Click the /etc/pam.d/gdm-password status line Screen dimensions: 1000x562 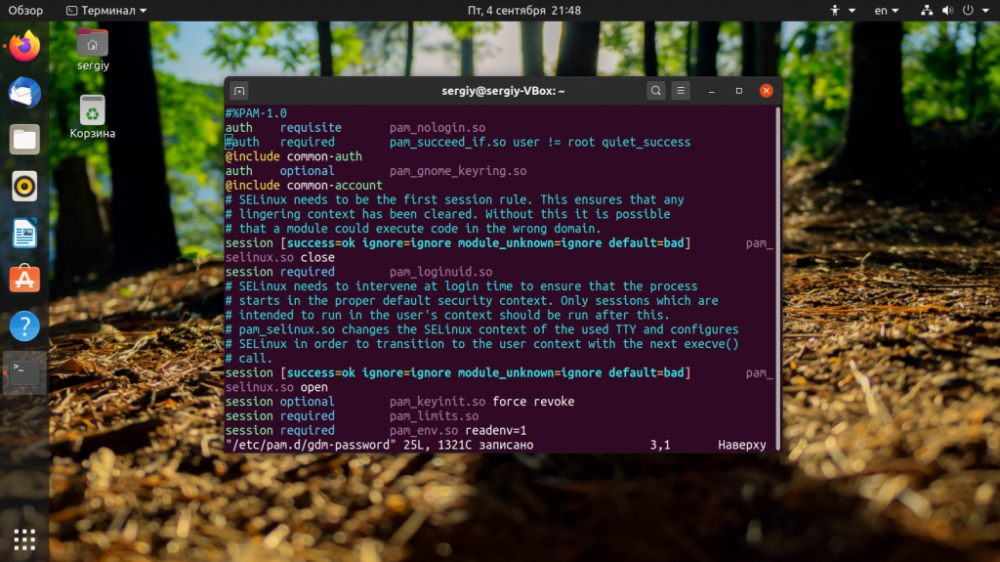tap(379, 445)
